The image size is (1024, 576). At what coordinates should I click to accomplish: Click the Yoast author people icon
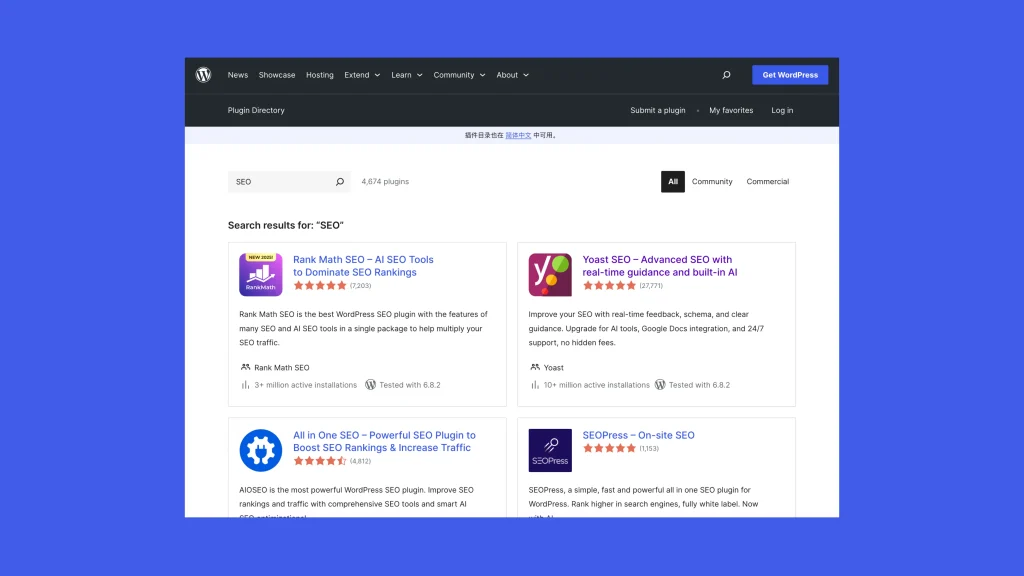click(x=535, y=367)
